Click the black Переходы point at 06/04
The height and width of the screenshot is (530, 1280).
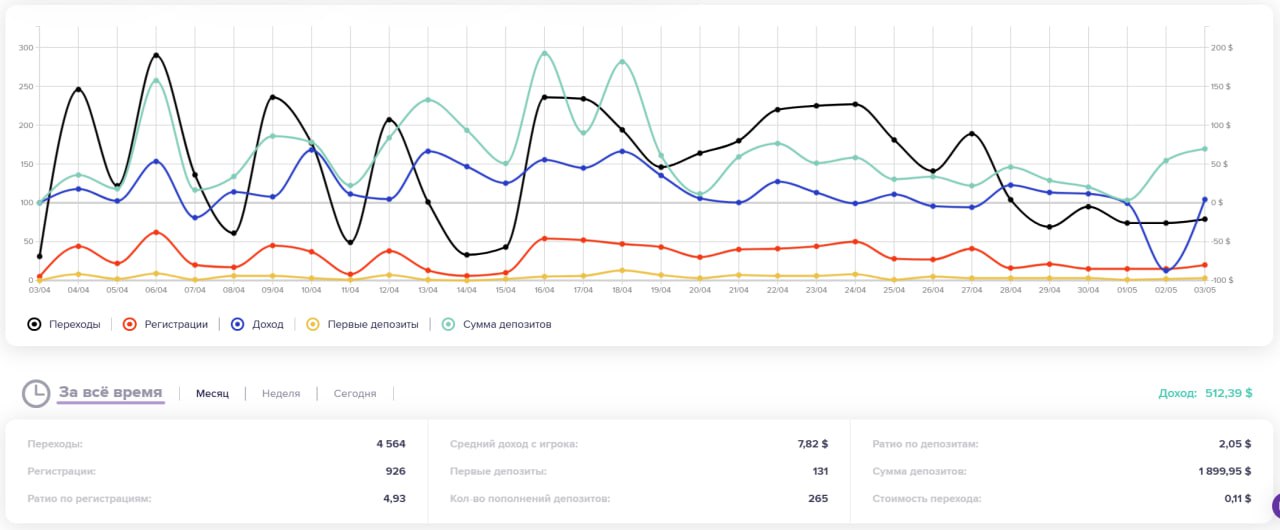click(156, 56)
